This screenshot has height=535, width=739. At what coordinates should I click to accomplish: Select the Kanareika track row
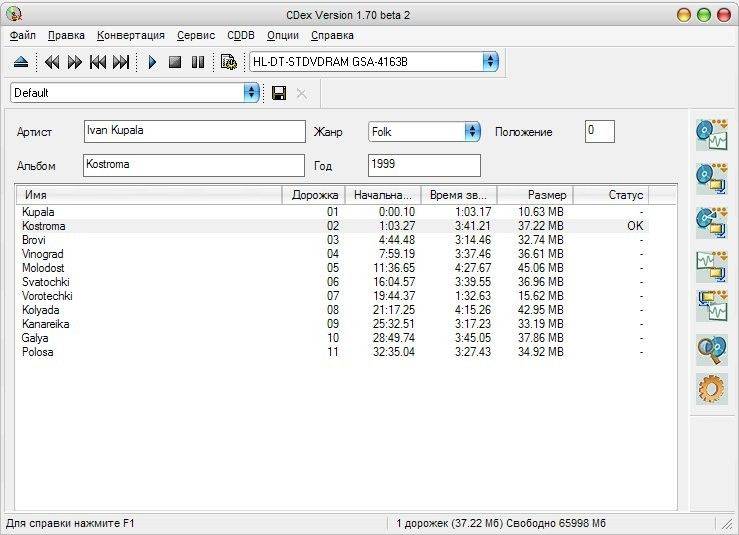333,324
